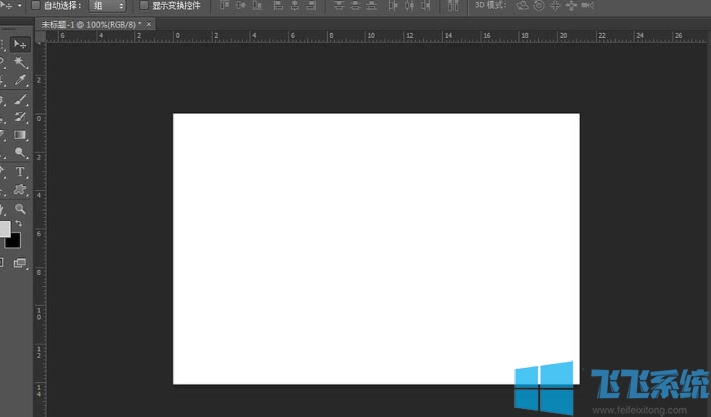Pick the Eyedropper tool
The width and height of the screenshot is (711, 417).
[20, 81]
